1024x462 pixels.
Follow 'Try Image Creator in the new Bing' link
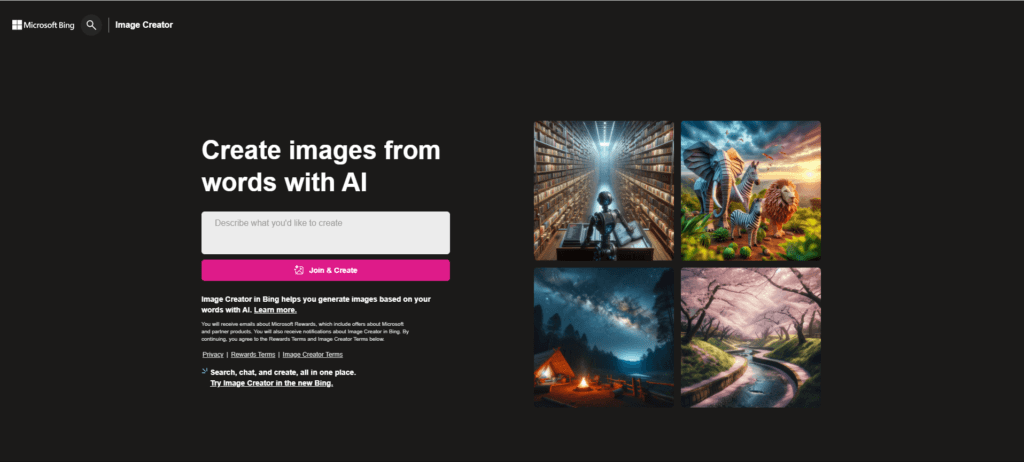click(271, 383)
